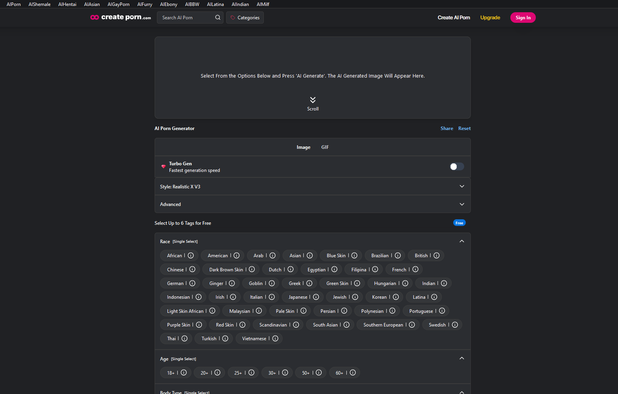Click the info icon beside German tag
Screen dimensions: 618x394
click(x=192, y=283)
